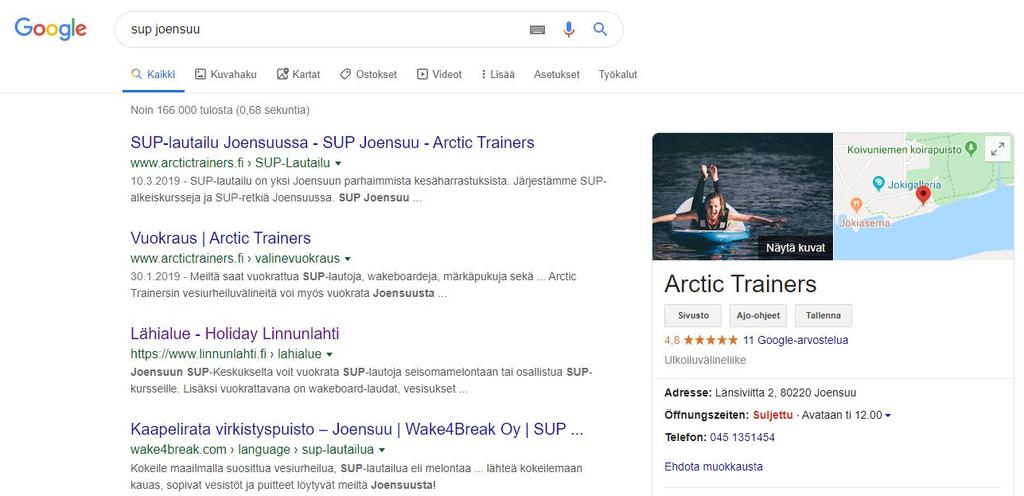Viewport: 1024px width, 496px height.
Task: Open the 11 Google-arvostelua reviews link
Action: 795,340
